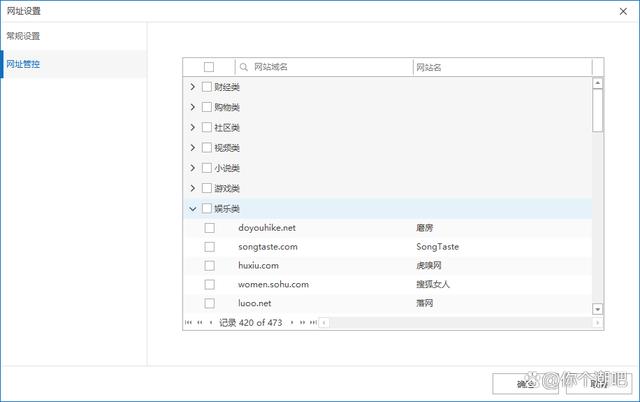Tick the songtaste.com checkbox

[x=209, y=247]
